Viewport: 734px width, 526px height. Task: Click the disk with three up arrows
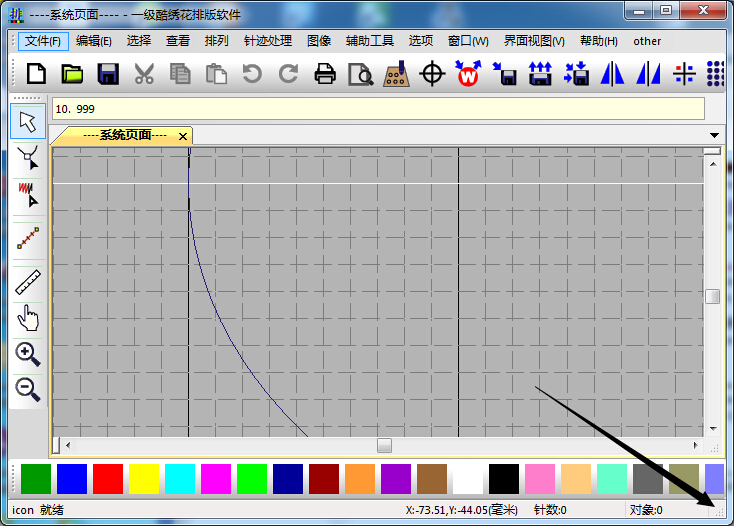click(x=540, y=73)
